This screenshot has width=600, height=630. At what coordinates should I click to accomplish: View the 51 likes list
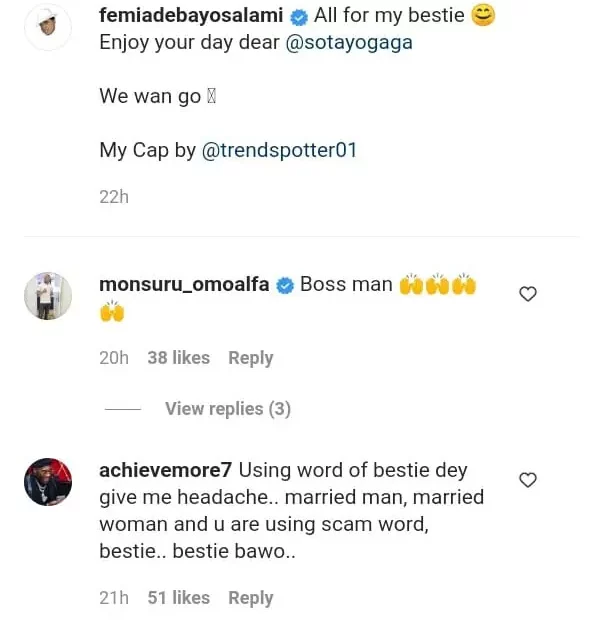[x=178, y=598]
